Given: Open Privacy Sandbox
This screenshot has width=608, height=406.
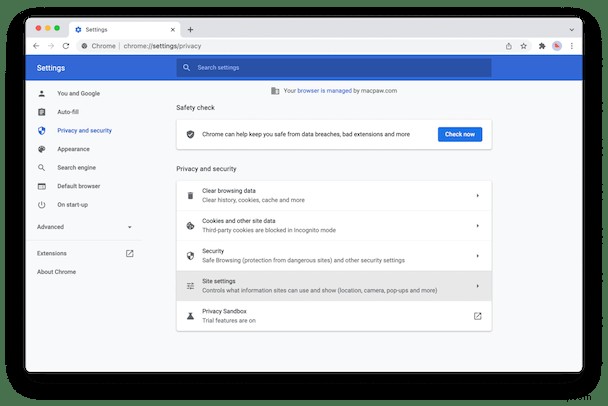Looking at the screenshot, I should click(334, 316).
